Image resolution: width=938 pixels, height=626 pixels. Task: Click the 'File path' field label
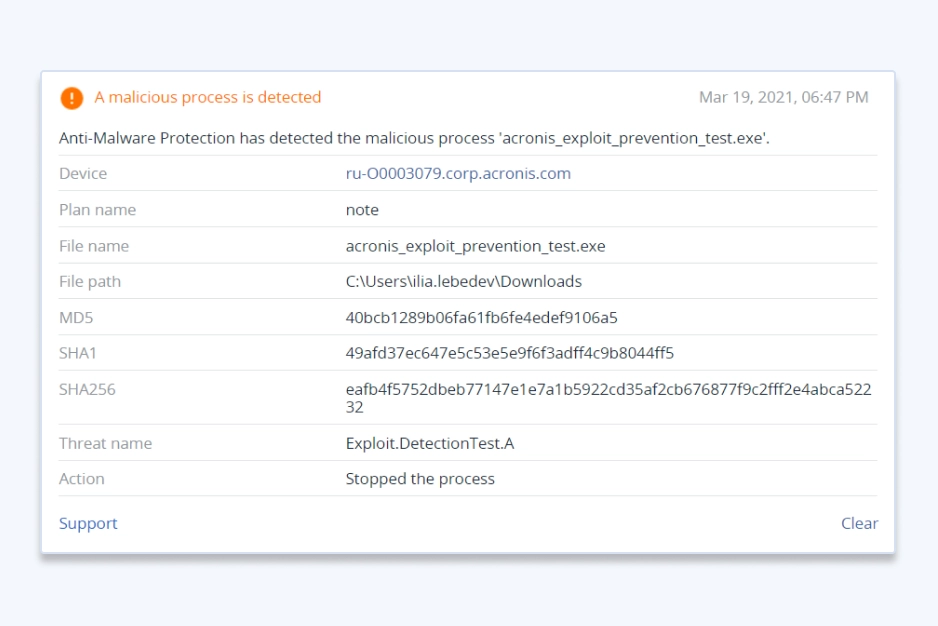(x=90, y=281)
